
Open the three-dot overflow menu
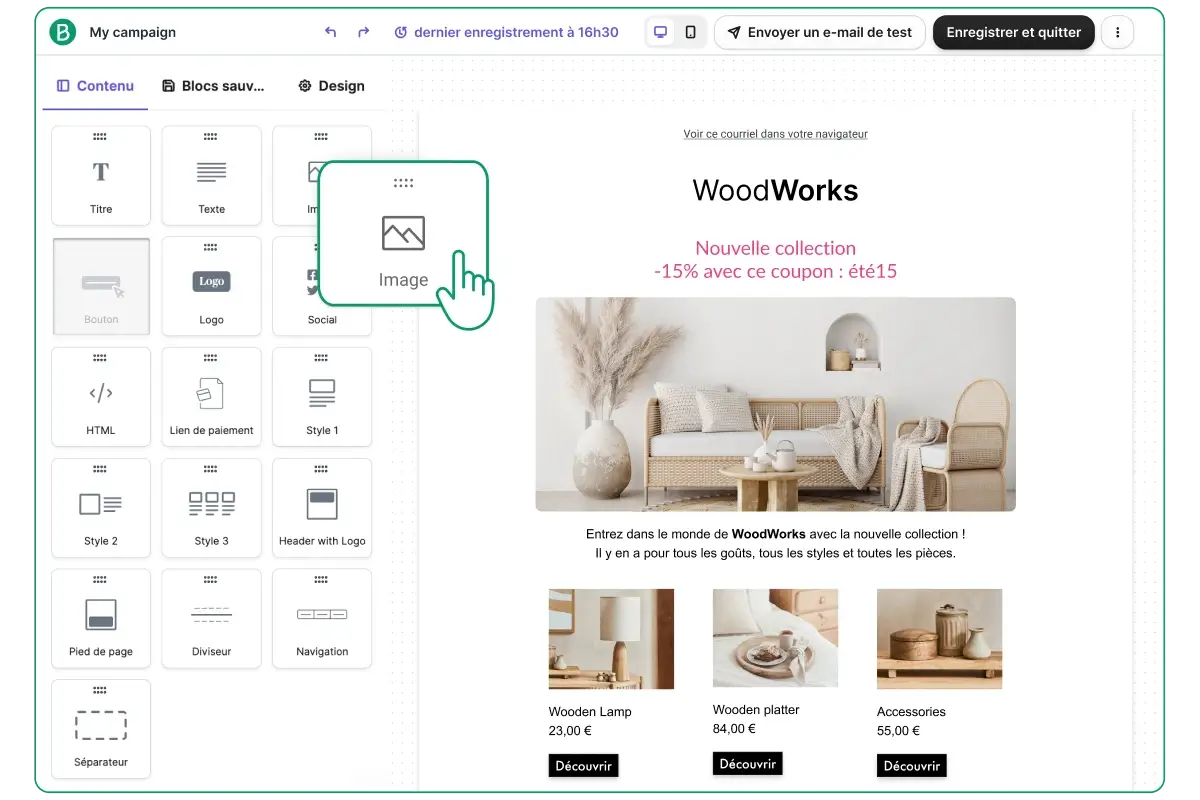pyautogui.click(x=1117, y=31)
